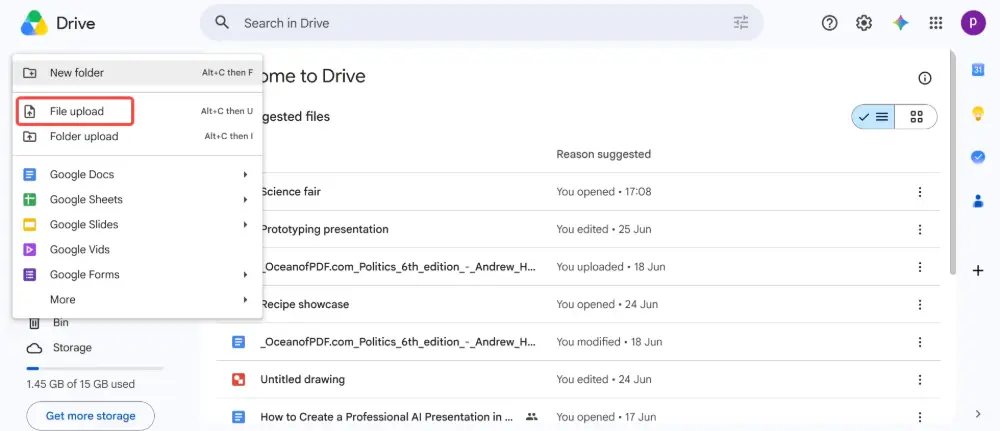Open How to Create a Professional AI Presentation file
This screenshot has width=1000, height=431.
pyautogui.click(x=386, y=418)
